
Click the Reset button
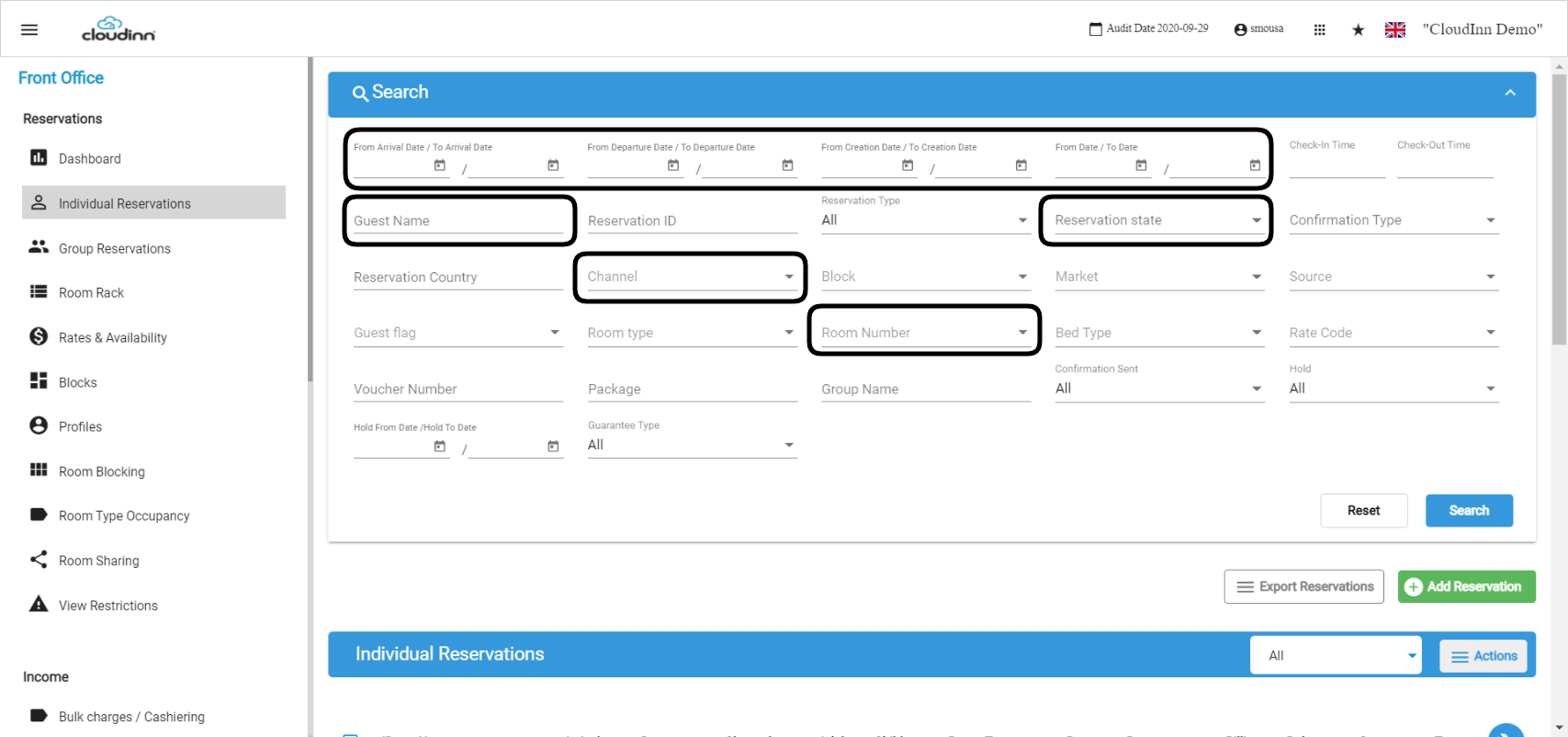click(x=1364, y=511)
